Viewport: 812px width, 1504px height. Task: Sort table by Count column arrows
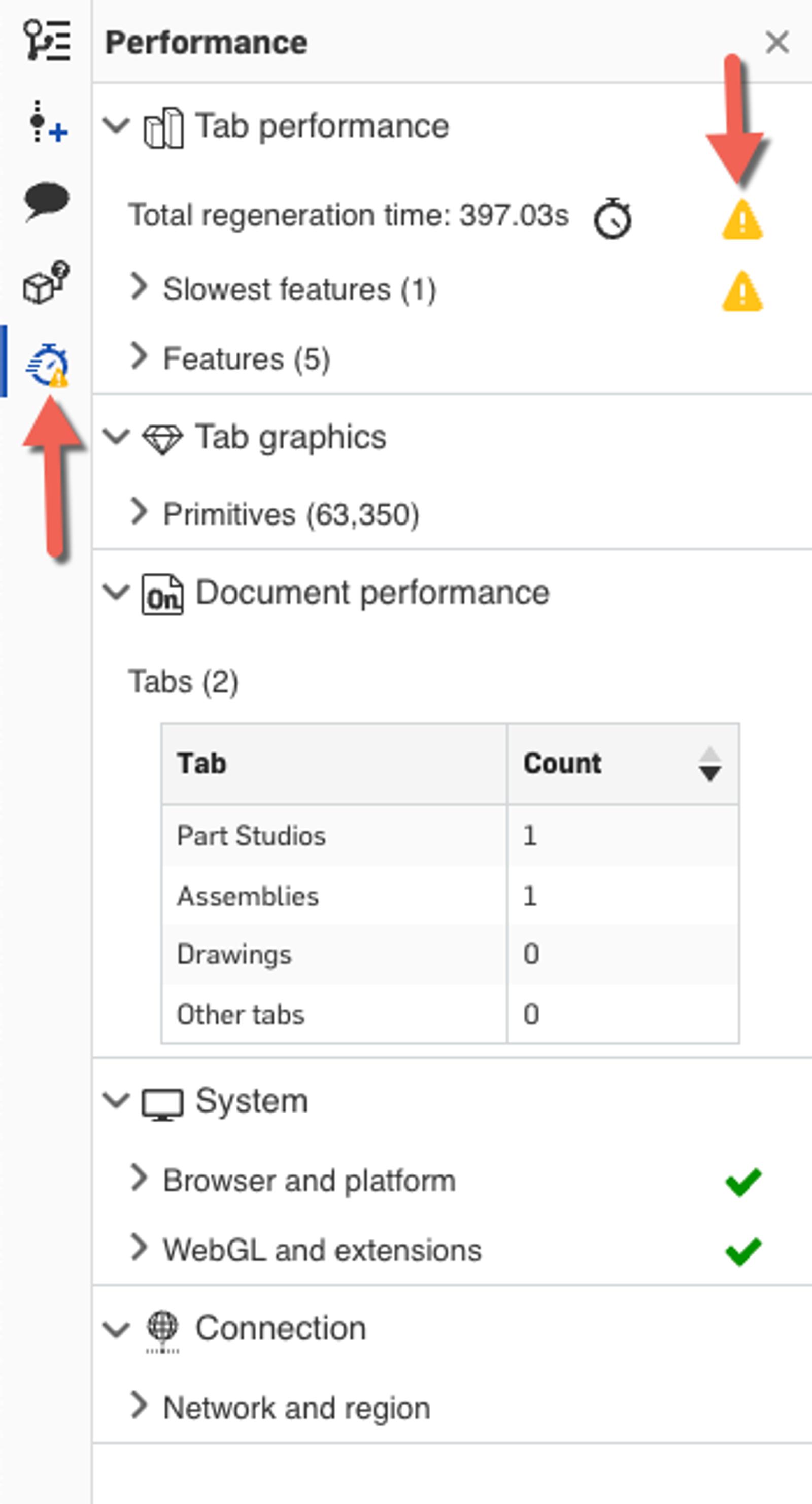point(709,764)
